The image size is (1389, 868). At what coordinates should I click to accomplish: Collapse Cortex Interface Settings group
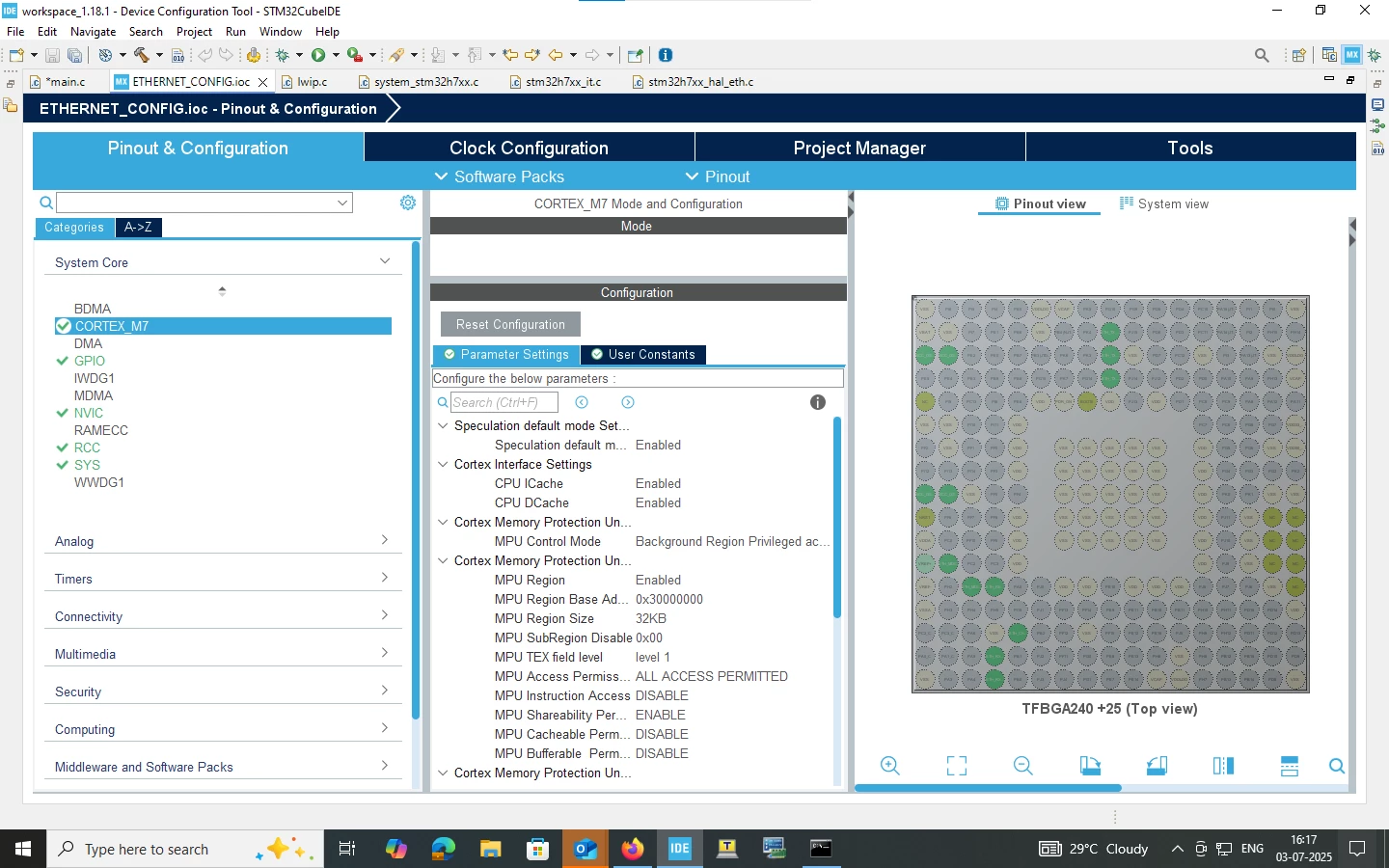444,464
